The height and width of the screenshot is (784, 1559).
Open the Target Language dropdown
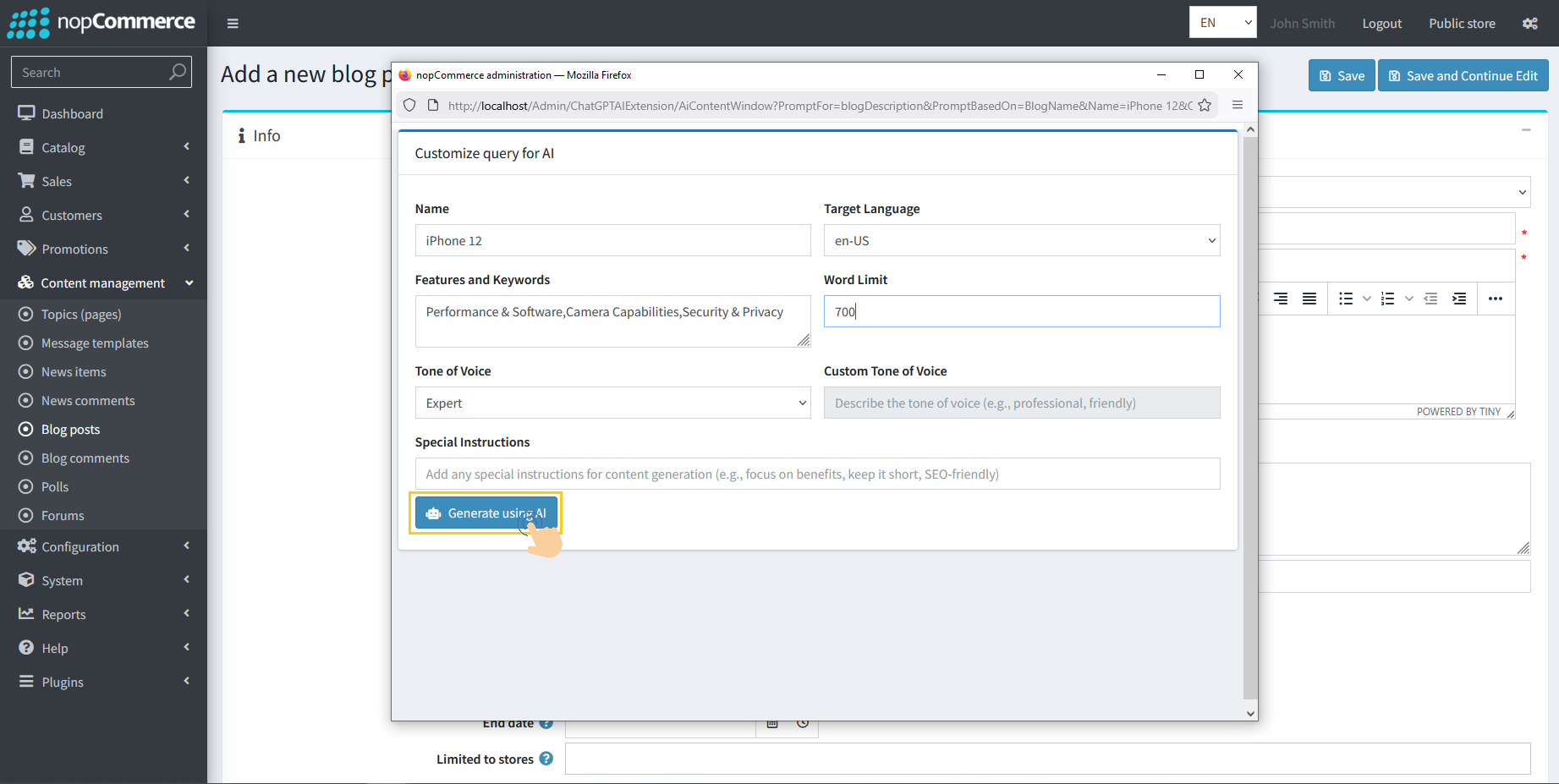tap(1021, 240)
